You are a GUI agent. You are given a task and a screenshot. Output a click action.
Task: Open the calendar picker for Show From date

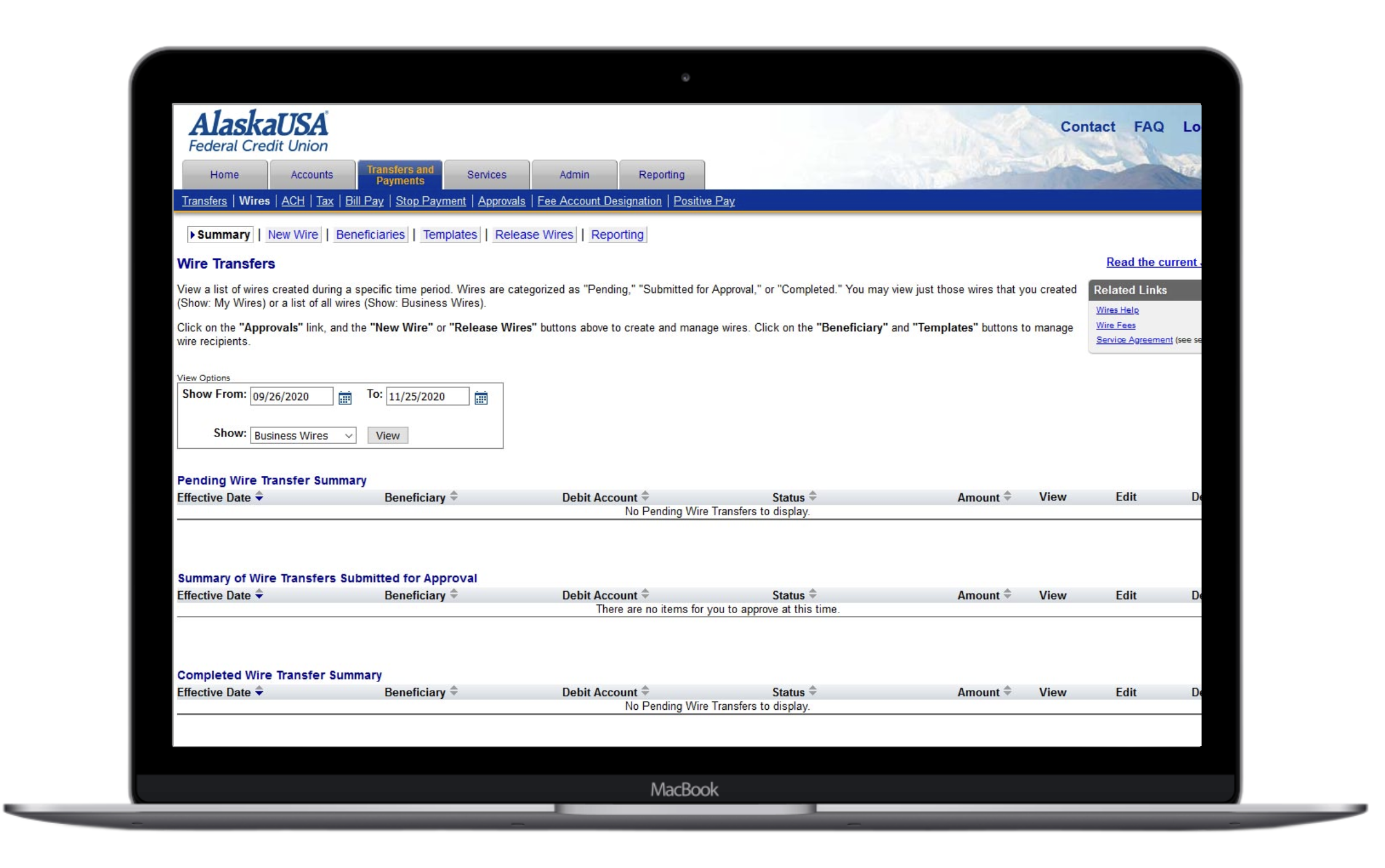345,397
